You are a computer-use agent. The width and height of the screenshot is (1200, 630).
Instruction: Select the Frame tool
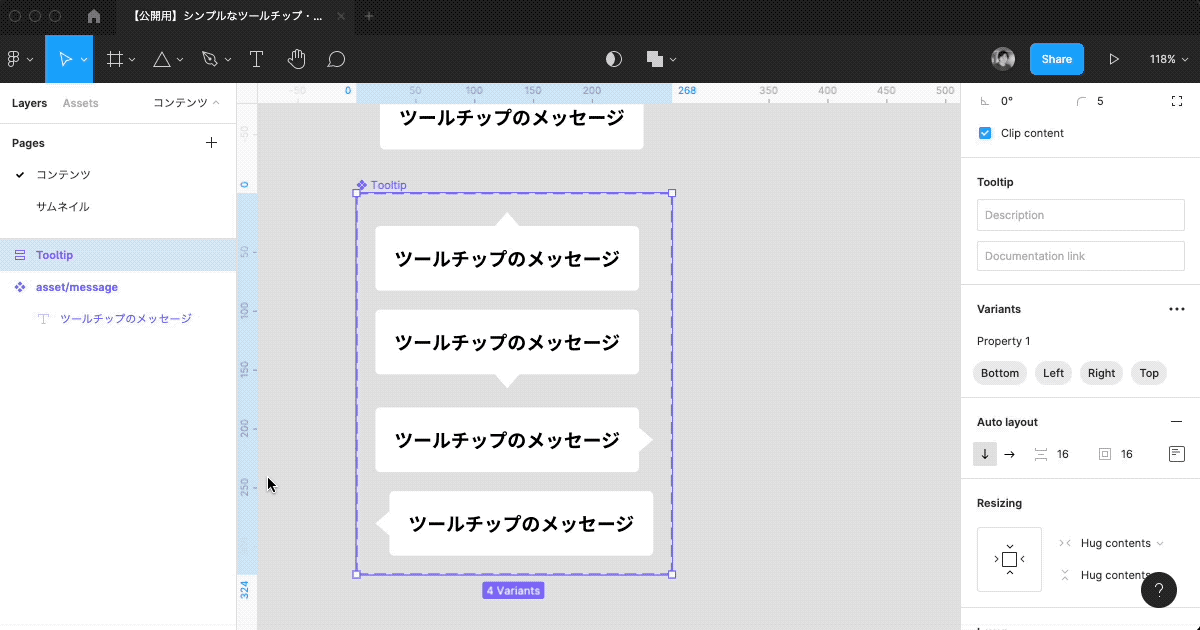113,58
